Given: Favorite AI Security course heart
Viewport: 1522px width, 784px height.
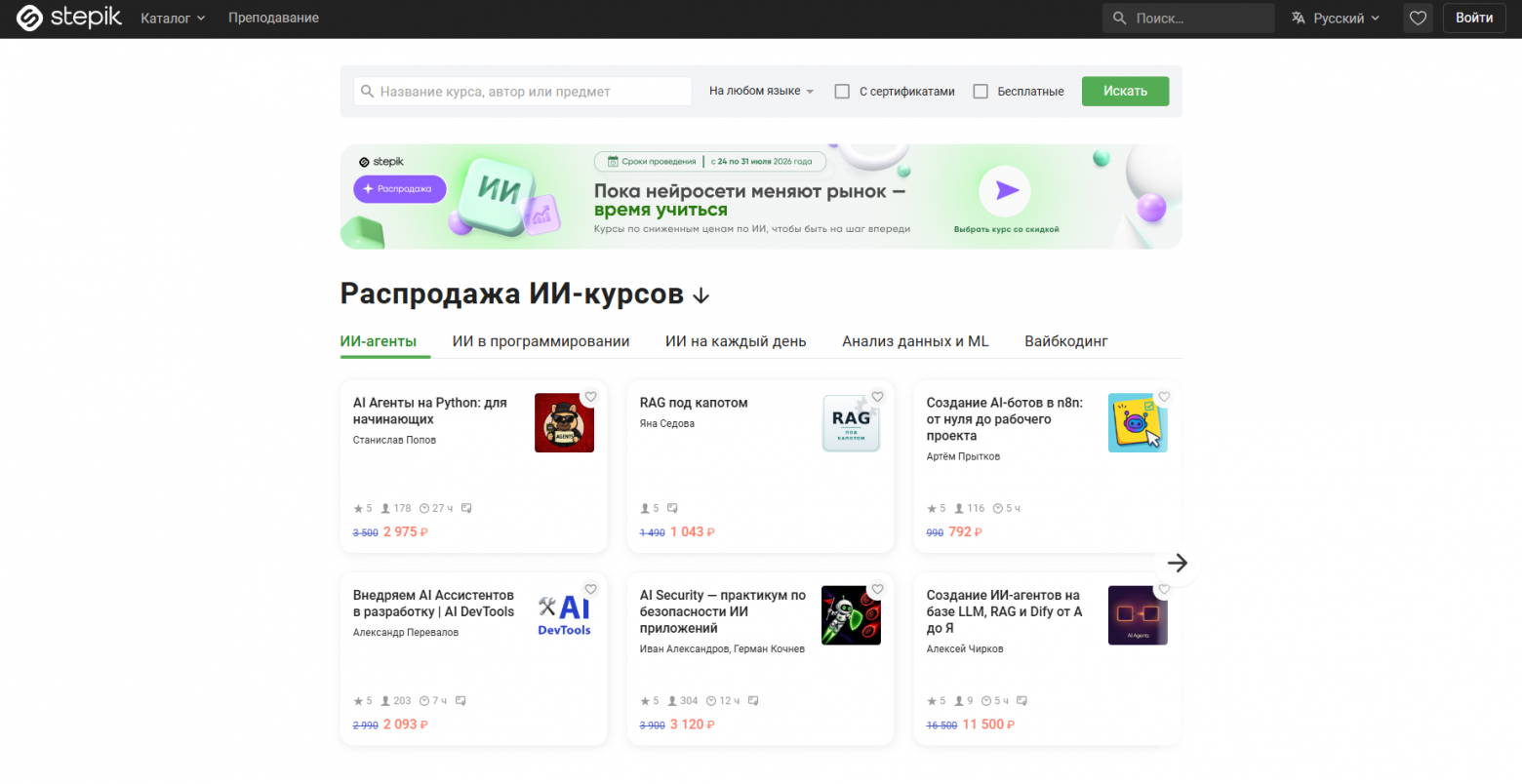Looking at the screenshot, I should [x=877, y=589].
